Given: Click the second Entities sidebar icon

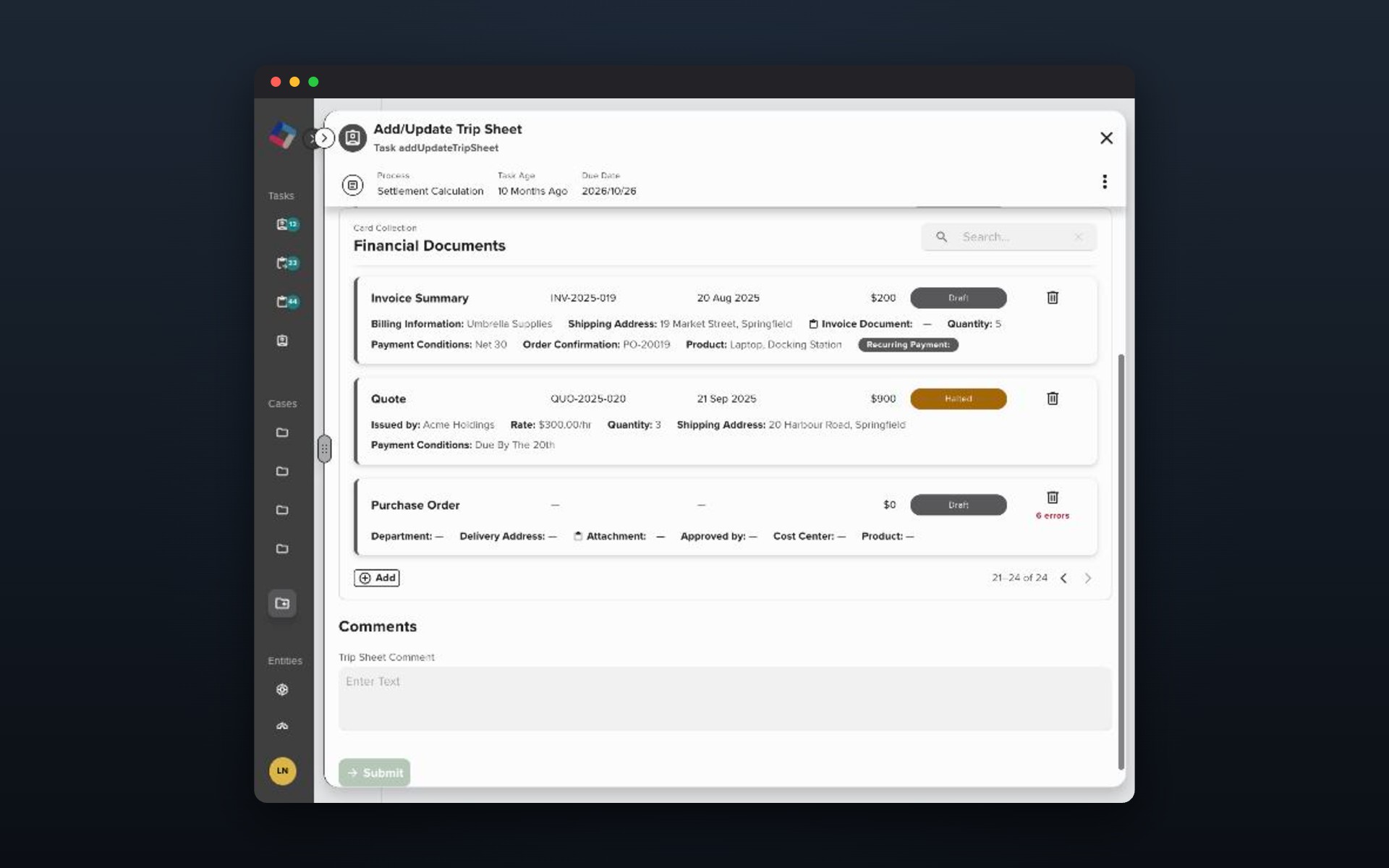Looking at the screenshot, I should (282, 726).
